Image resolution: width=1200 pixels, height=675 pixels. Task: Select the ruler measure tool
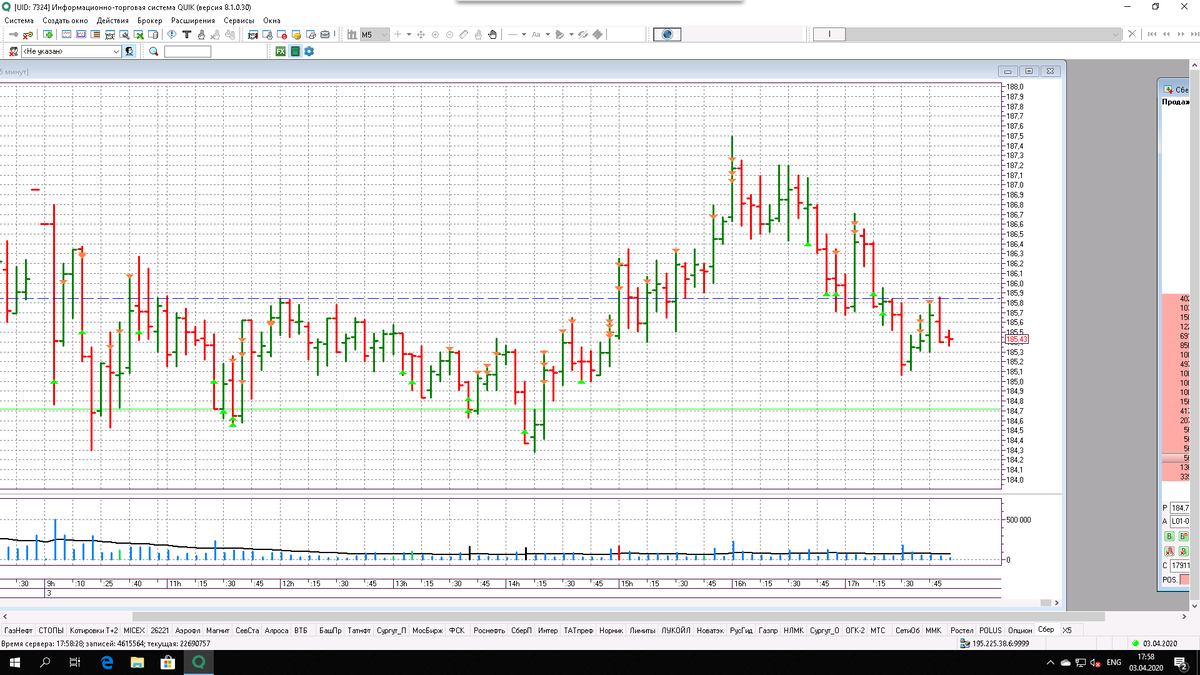click(464, 34)
